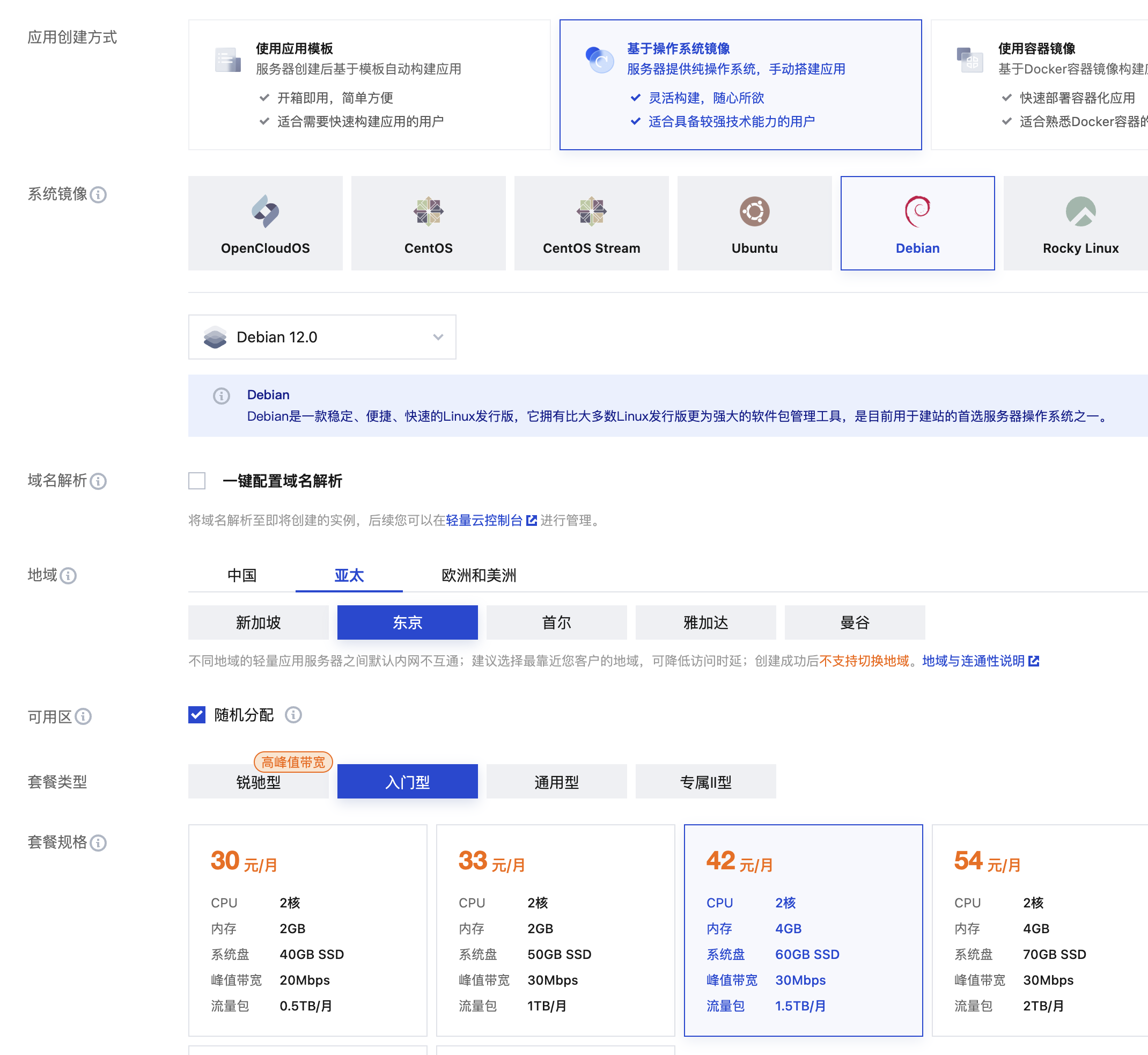Screen dimensions: 1148x1055
Task: Uncheck the 随机分配 availability zone checkbox
Action: (197, 715)
